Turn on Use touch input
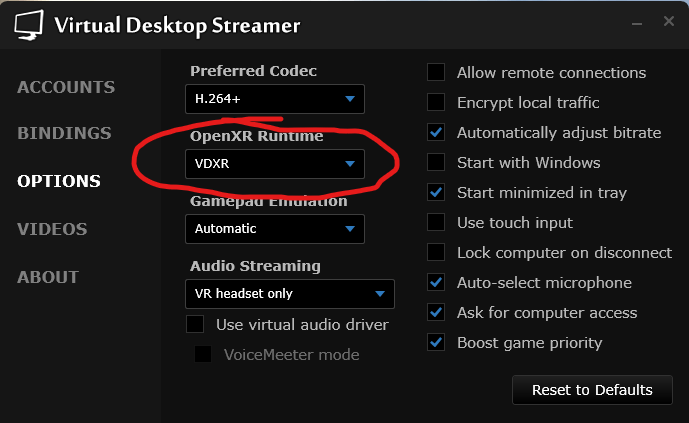The image size is (689, 423). pos(436,222)
